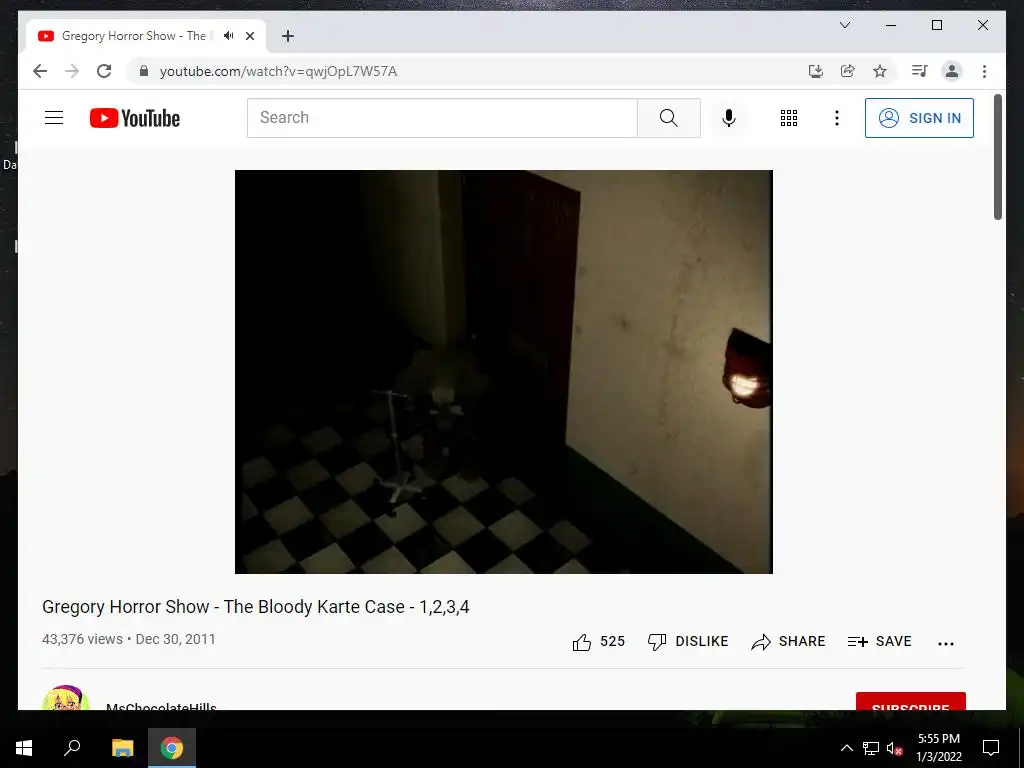
Task: Open a new tab with plus button
Action: point(287,36)
